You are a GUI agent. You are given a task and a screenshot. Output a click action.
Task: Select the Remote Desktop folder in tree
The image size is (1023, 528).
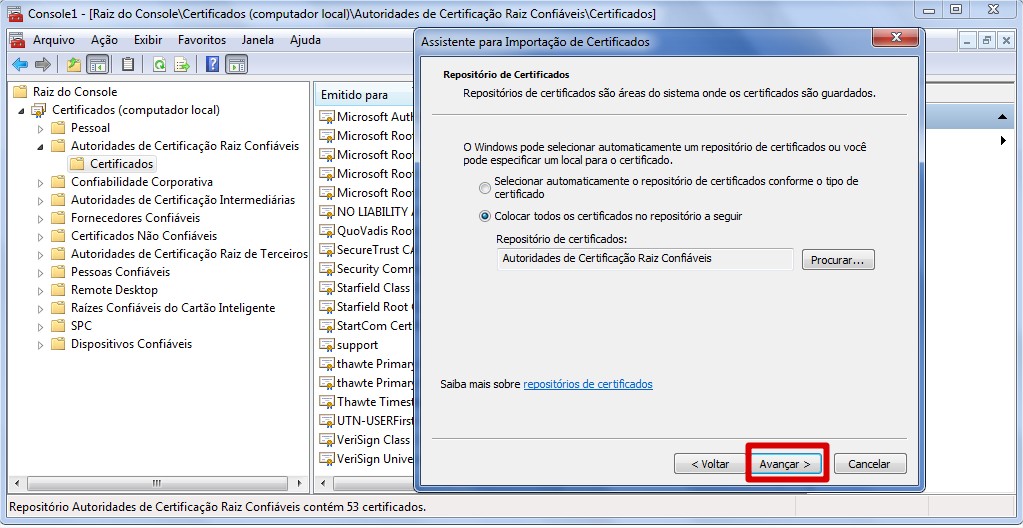pos(114,290)
